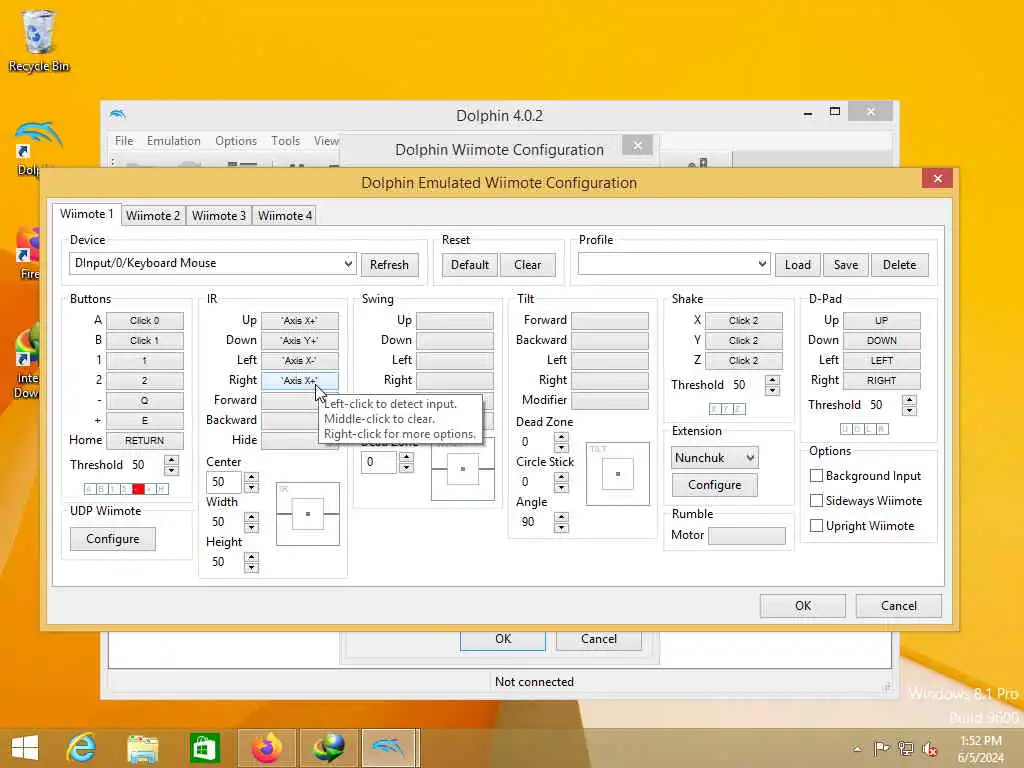
Task: Launch Internet Explorer from taskbar
Action: (x=81, y=748)
